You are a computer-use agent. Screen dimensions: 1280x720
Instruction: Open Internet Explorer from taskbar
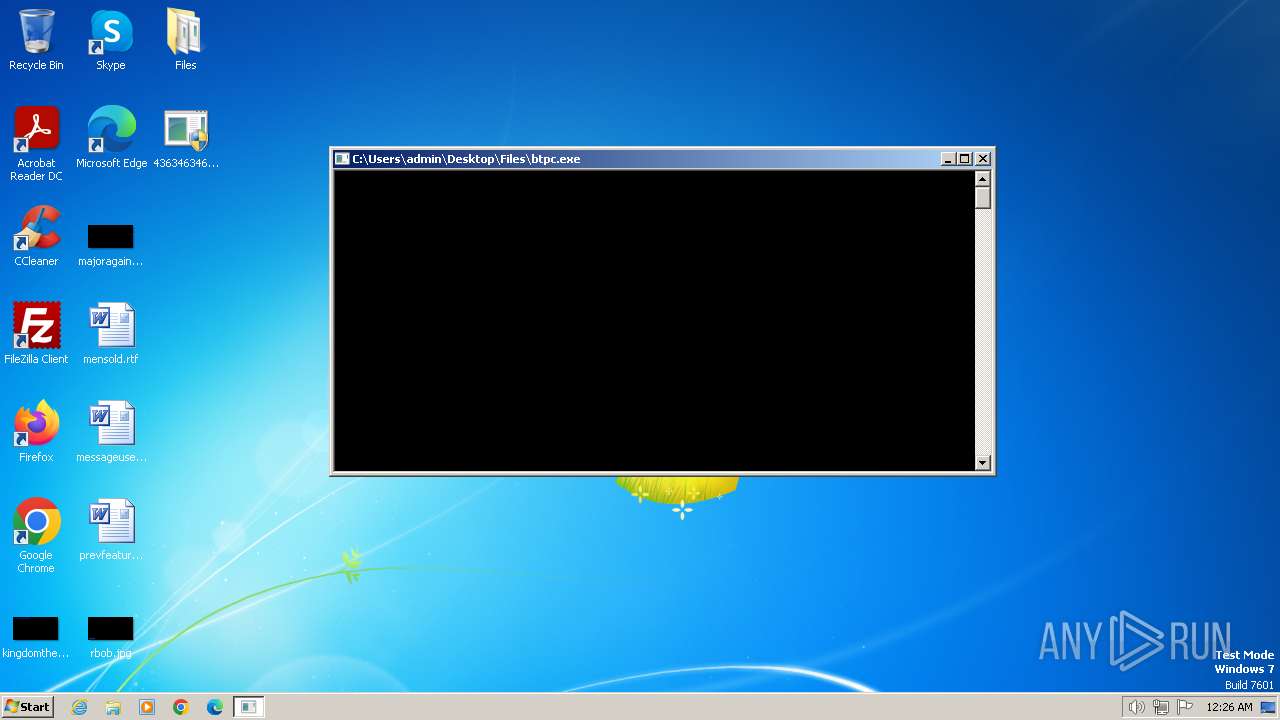(79, 707)
